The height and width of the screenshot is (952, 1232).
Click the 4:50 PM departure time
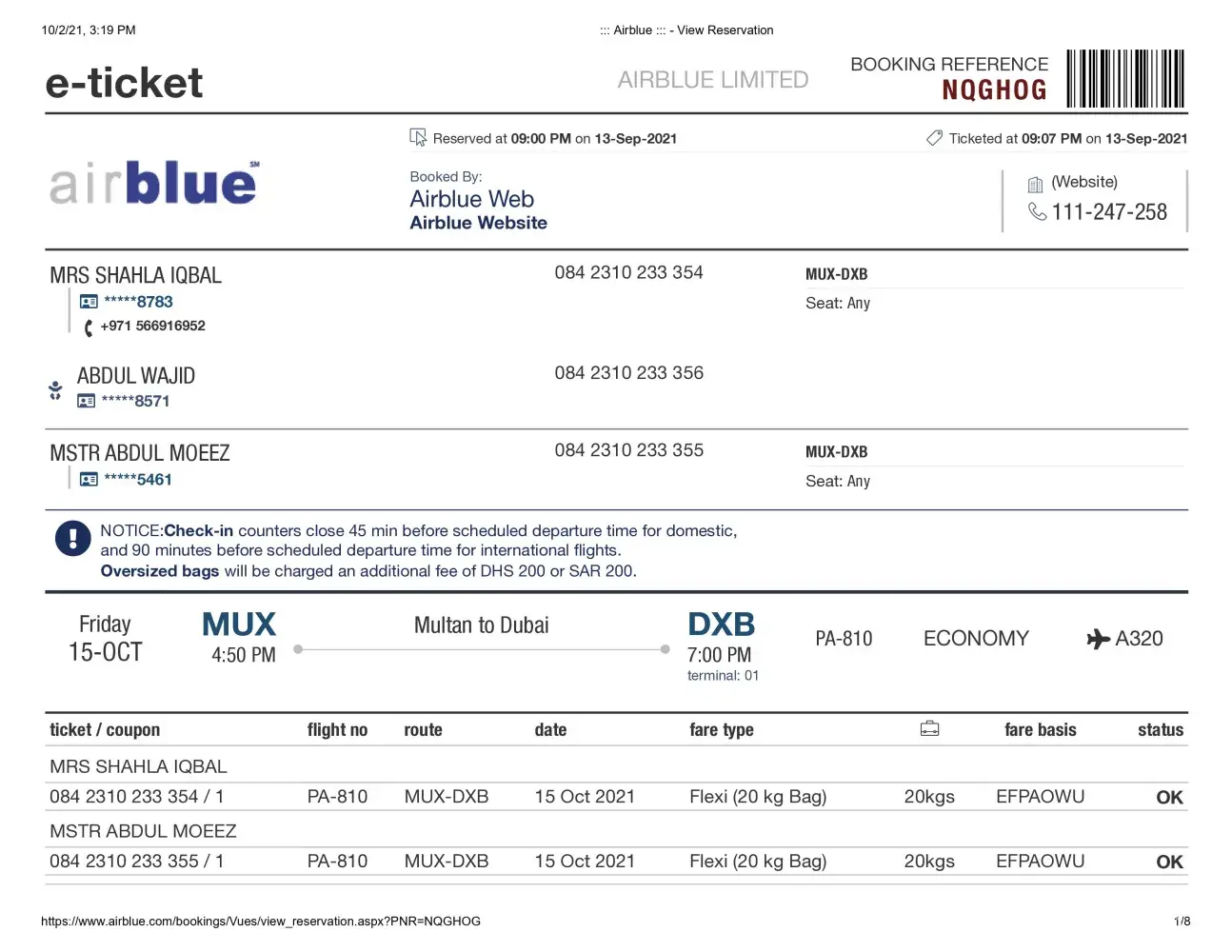pyautogui.click(x=244, y=655)
